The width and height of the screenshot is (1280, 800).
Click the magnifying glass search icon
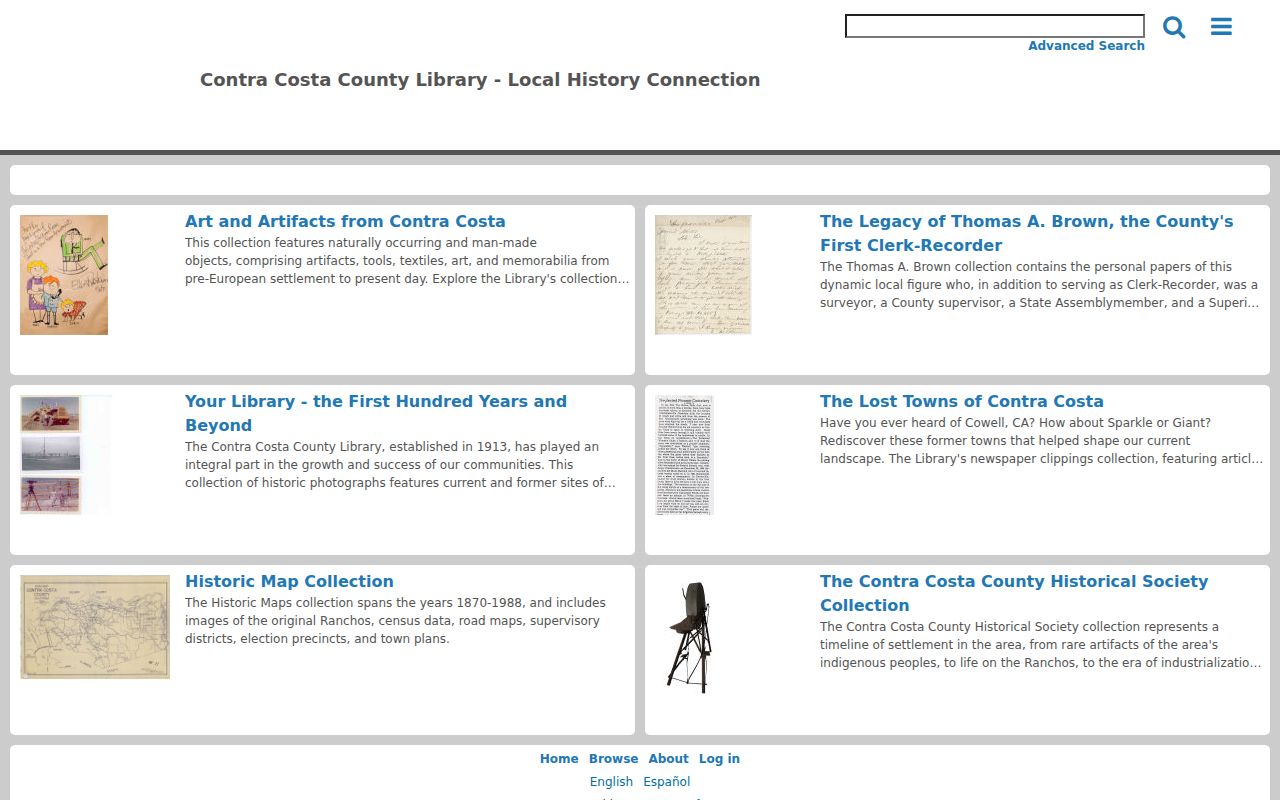1174,27
